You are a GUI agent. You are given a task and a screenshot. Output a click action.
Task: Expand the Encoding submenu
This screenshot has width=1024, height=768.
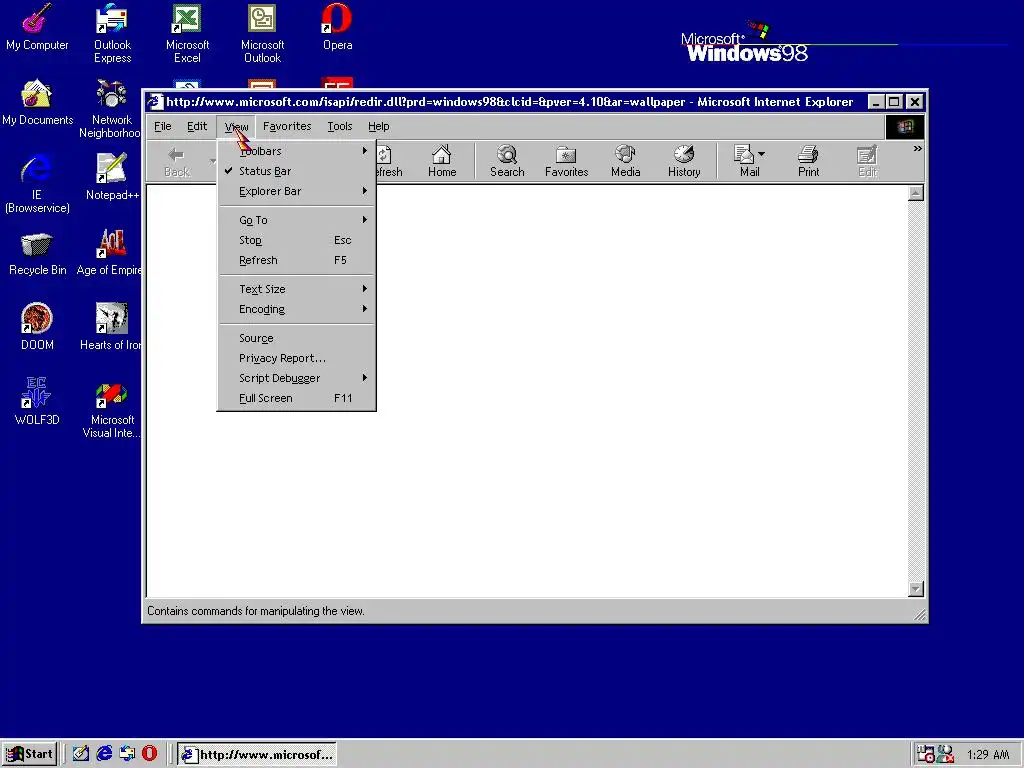coord(296,309)
